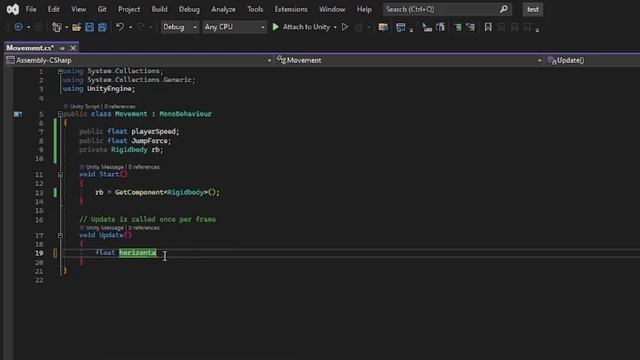Open the Edit menu
This screenshot has width=640, height=360.
click(x=53, y=9)
